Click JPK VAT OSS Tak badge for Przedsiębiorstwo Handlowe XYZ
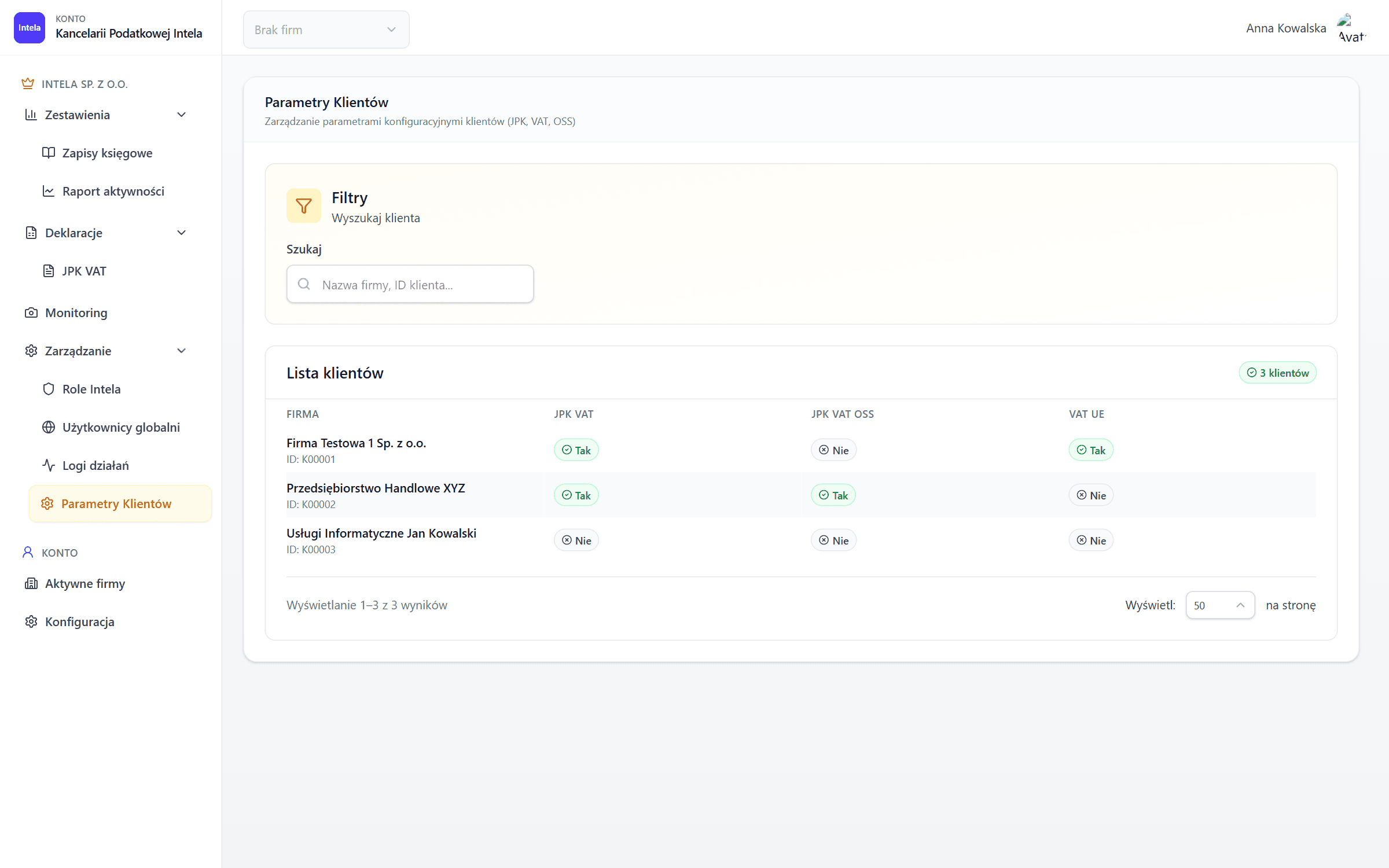Viewport: 1389px width, 868px height. [x=833, y=495]
